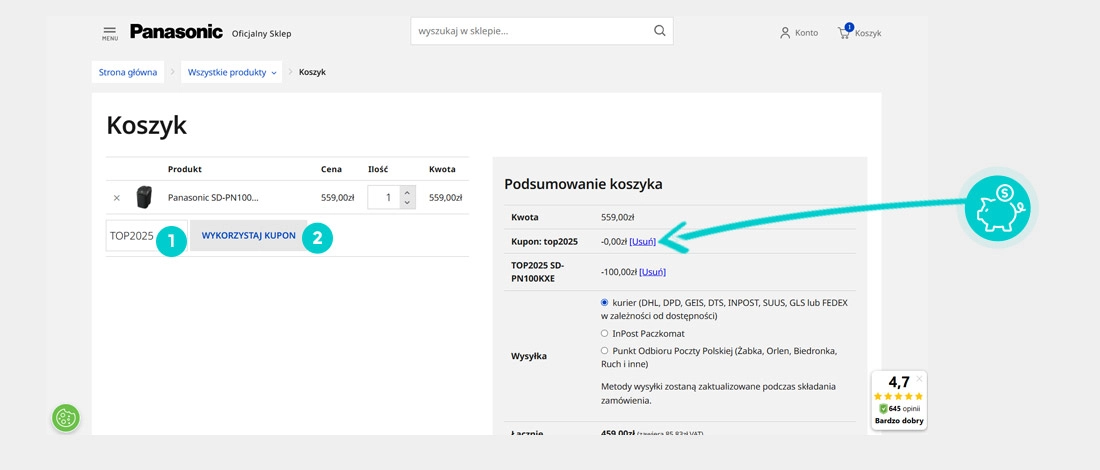
Task: Open the 4,7 star reviews widget
Action: click(x=898, y=400)
